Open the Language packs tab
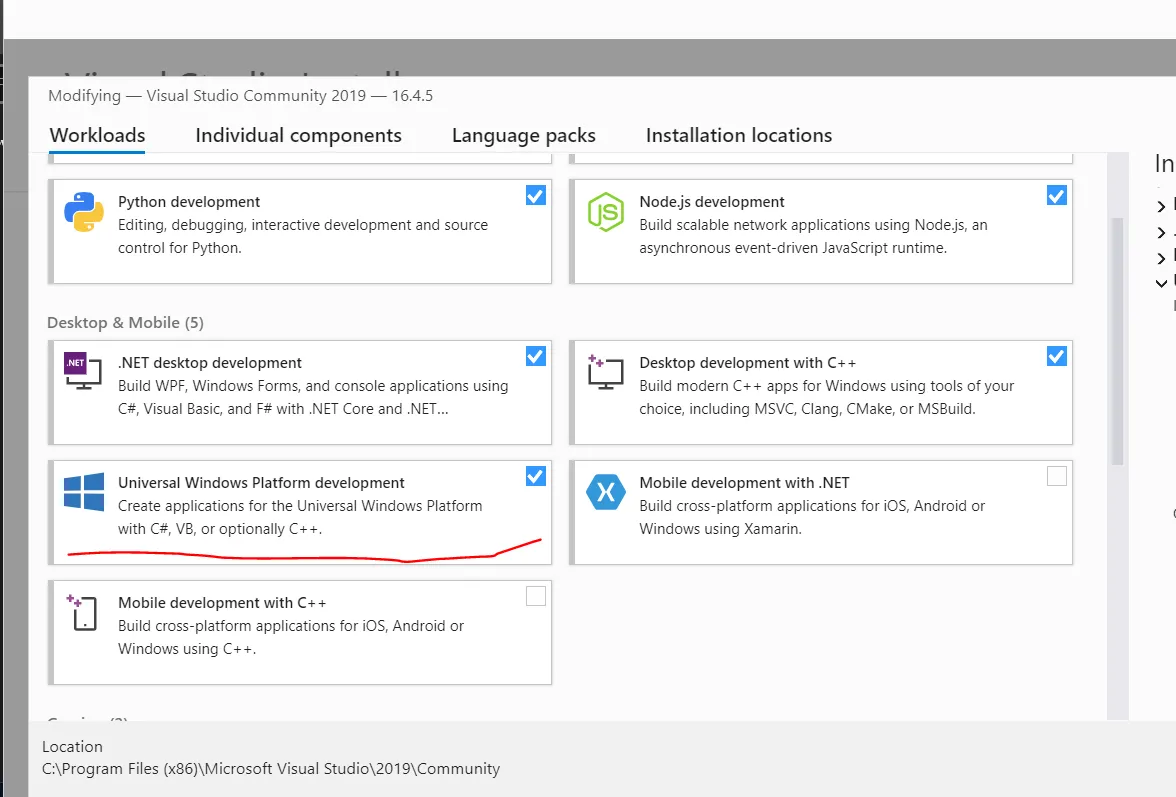The height and width of the screenshot is (797, 1176). [523, 136]
